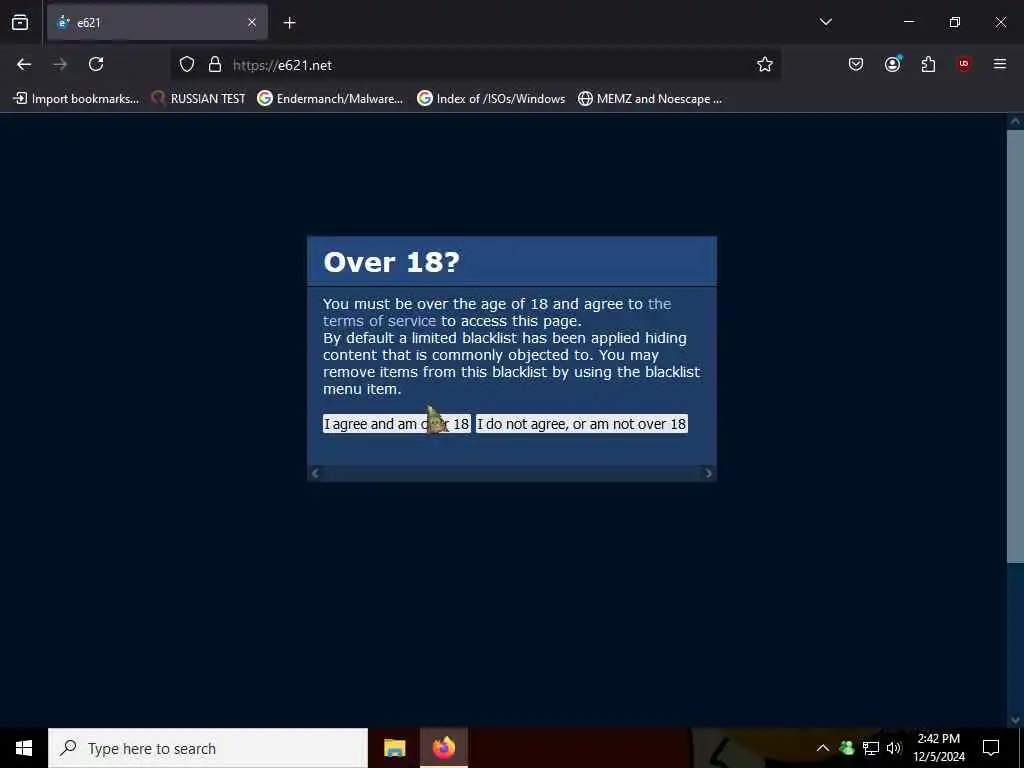1024x768 pixels.
Task: Click the page vertical scrollbar thumb
Action: [1015, 345]
